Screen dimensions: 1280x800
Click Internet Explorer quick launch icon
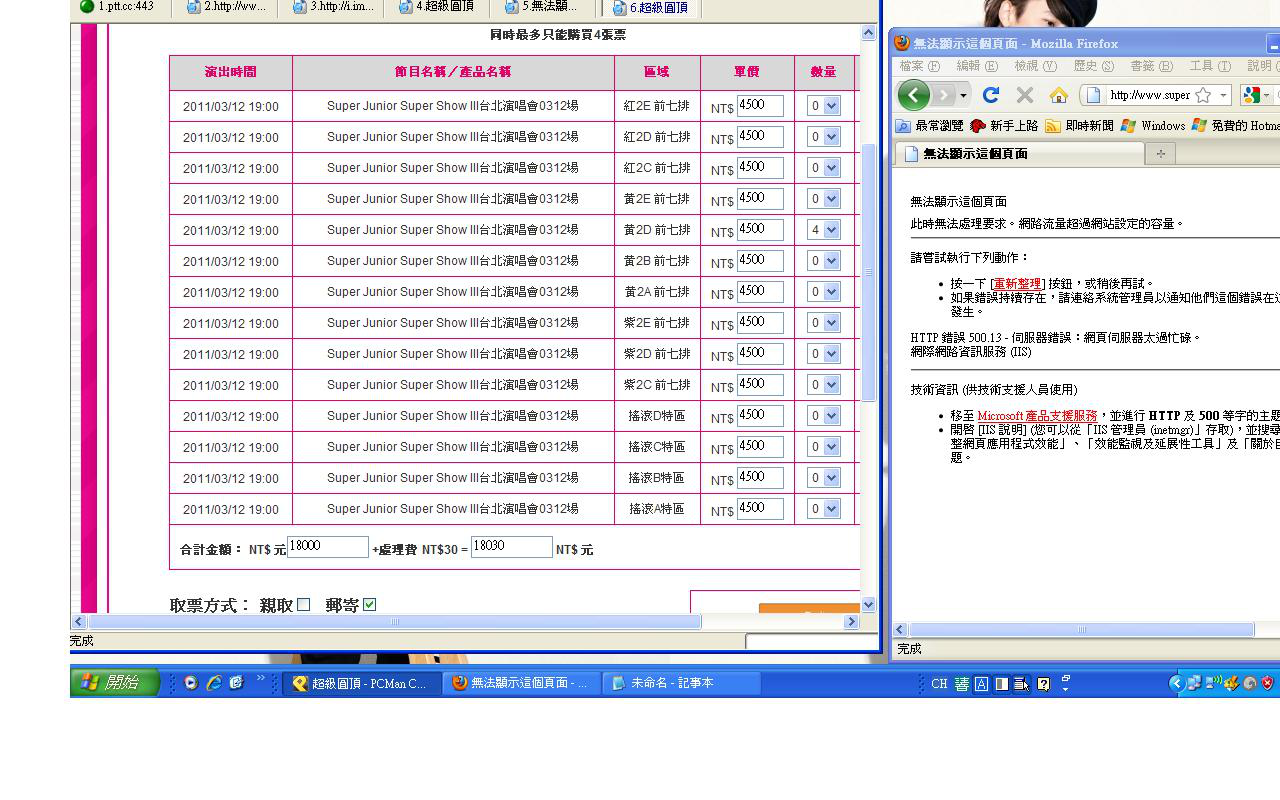pyautogui.click(x=214, y=683)
